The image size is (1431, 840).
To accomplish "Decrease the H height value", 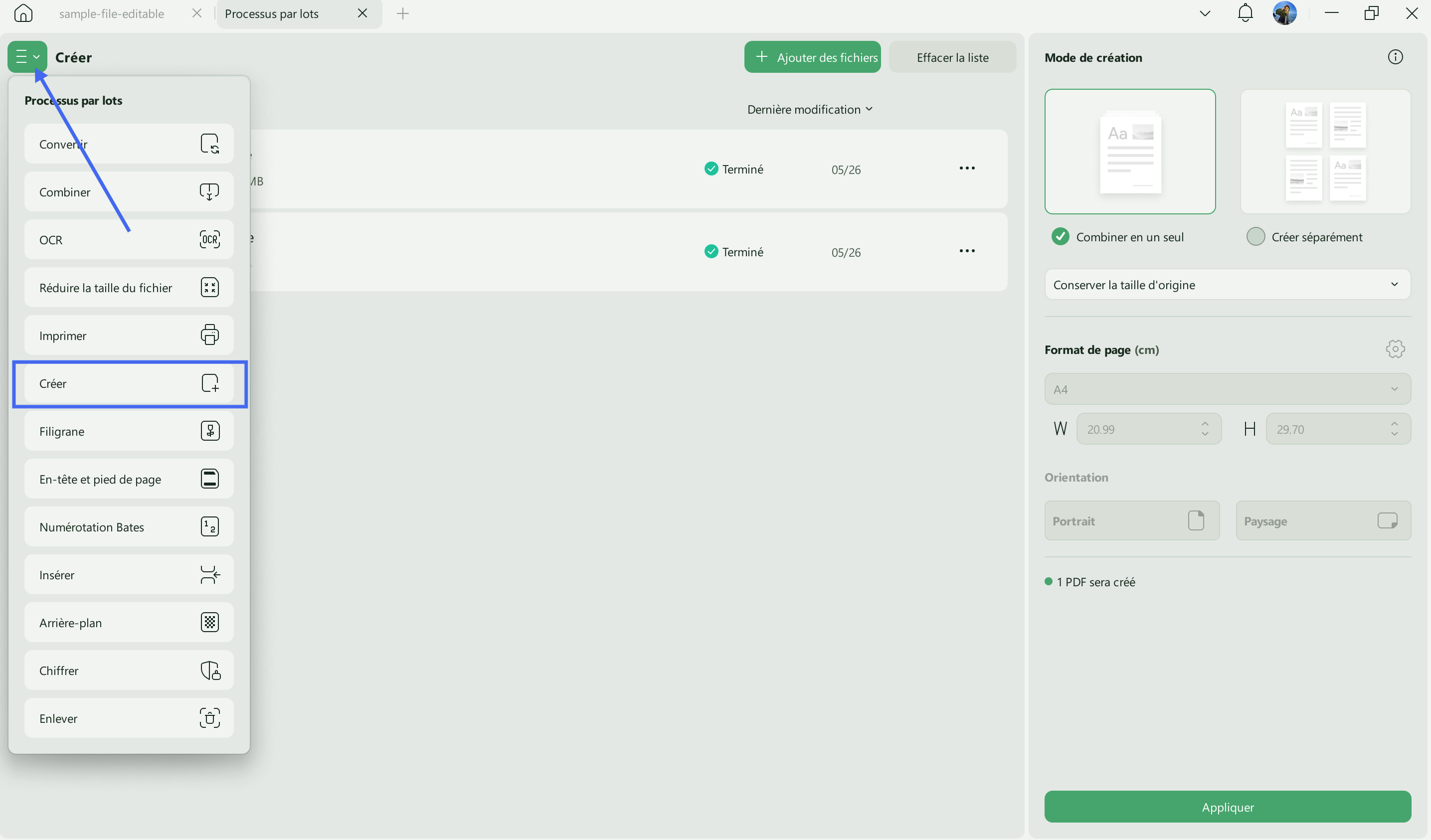I will (1394, 434).
